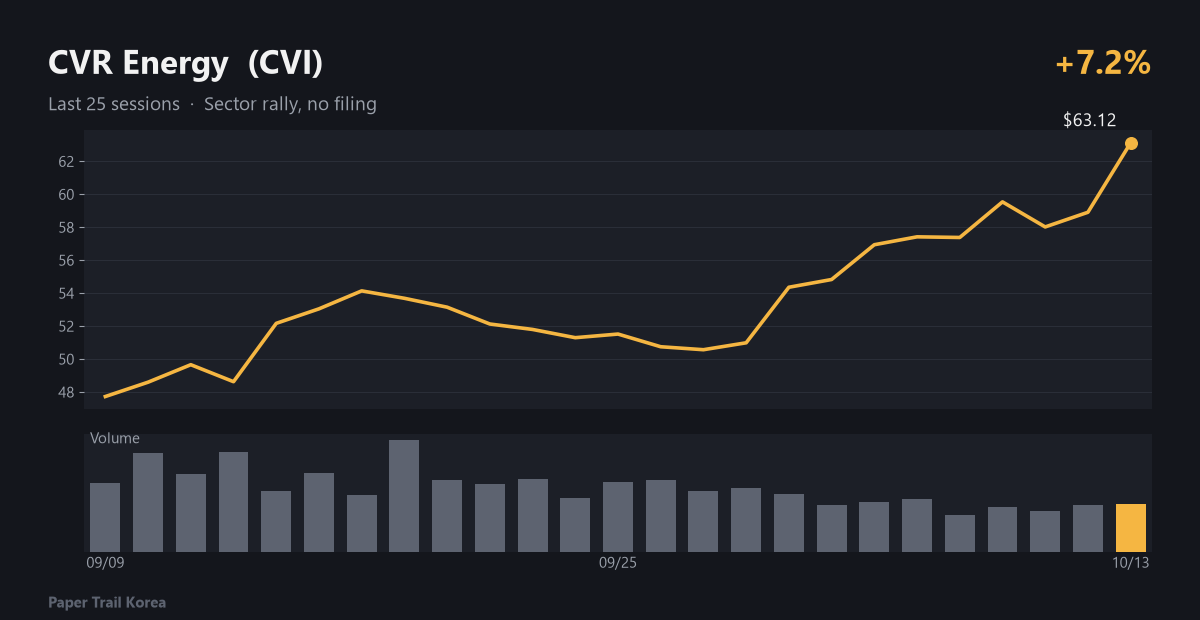This screenshot has height=620, width=1200.
Task: Click the Volume panel label
Action: click(115, 438)
